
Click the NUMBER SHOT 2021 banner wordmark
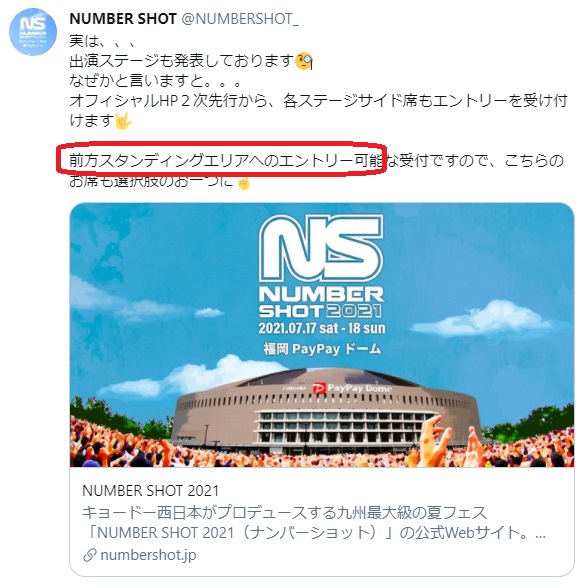(x=321, y=302)
